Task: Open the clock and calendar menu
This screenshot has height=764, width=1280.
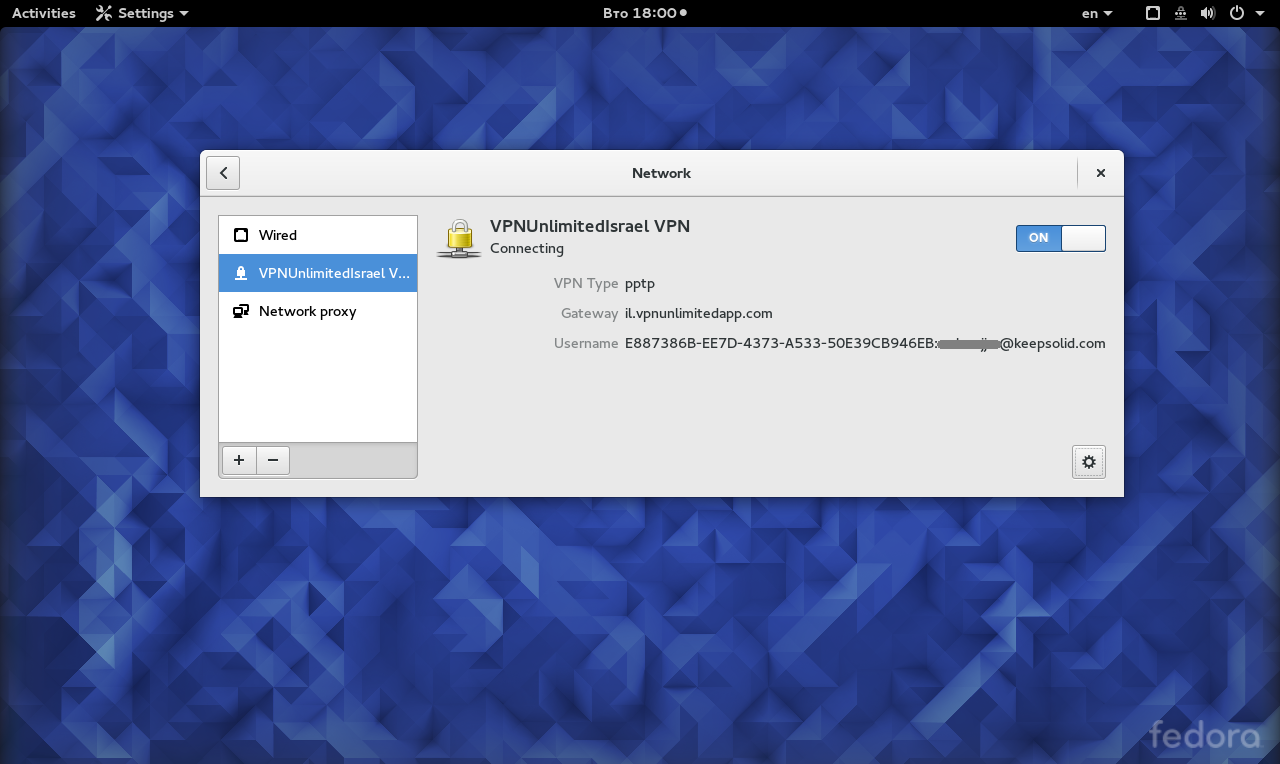Action: pyautogui.click(x=645, y=13)
